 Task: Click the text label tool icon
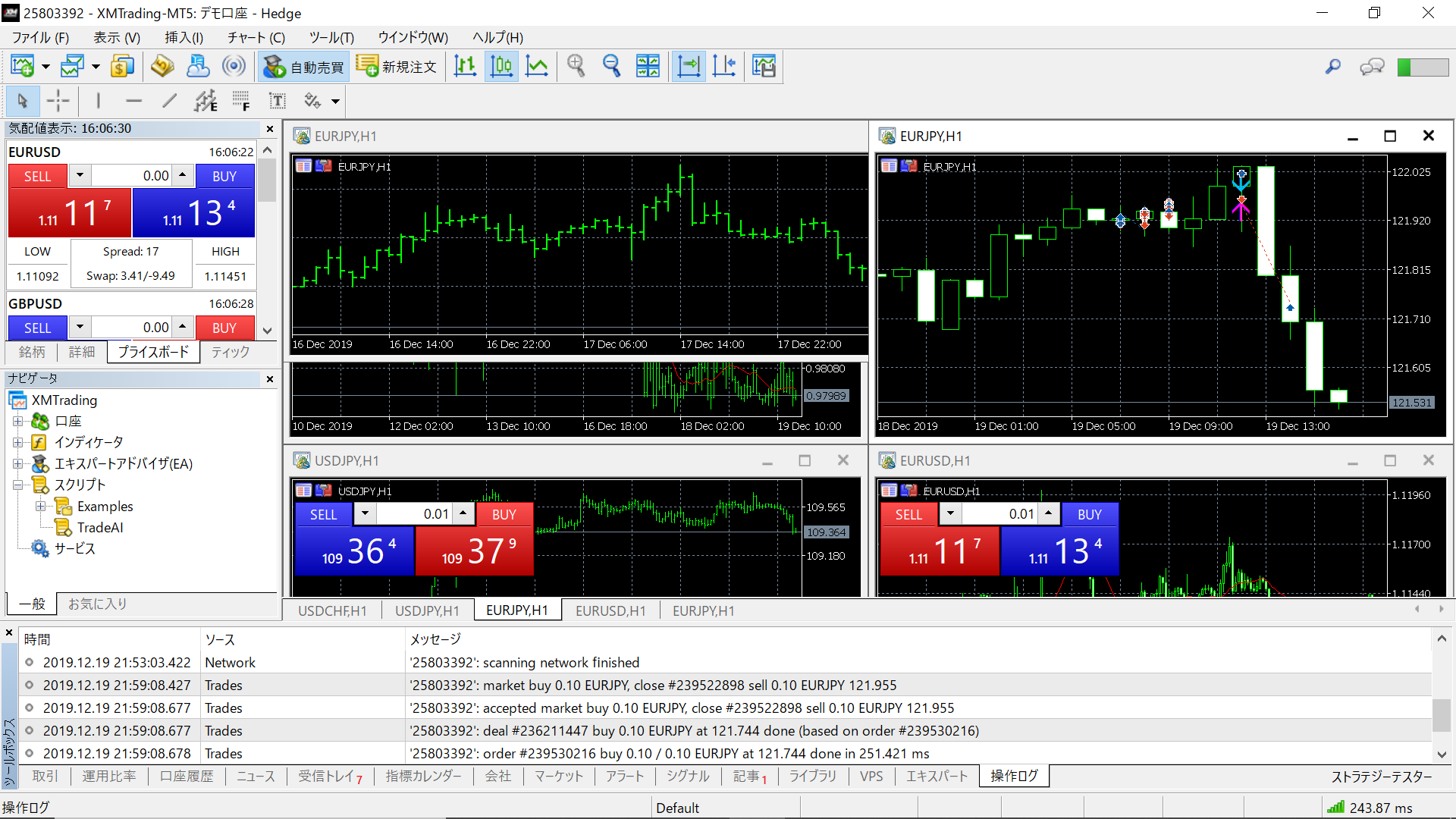[278, 101]
